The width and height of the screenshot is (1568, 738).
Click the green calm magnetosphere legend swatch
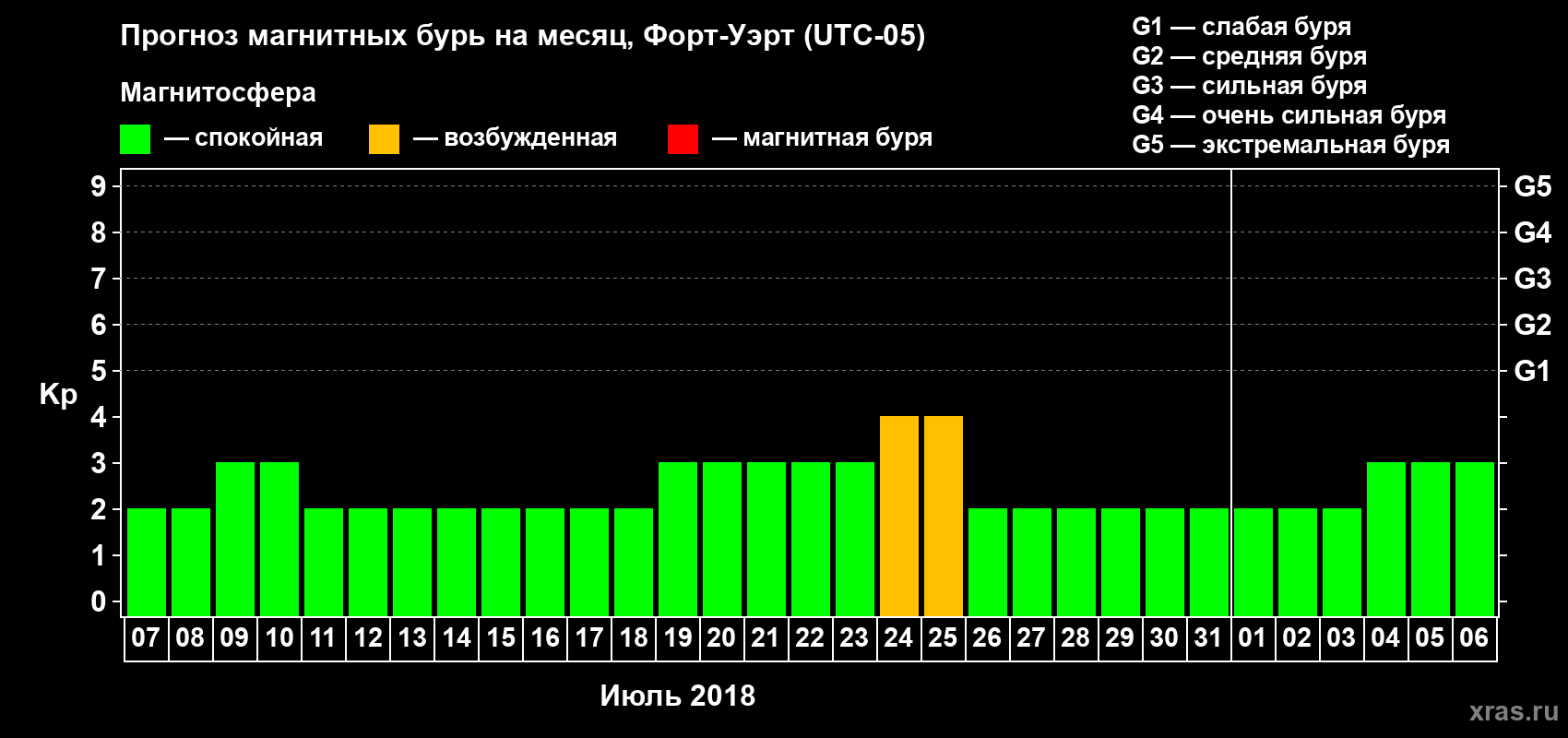[135, 139]
